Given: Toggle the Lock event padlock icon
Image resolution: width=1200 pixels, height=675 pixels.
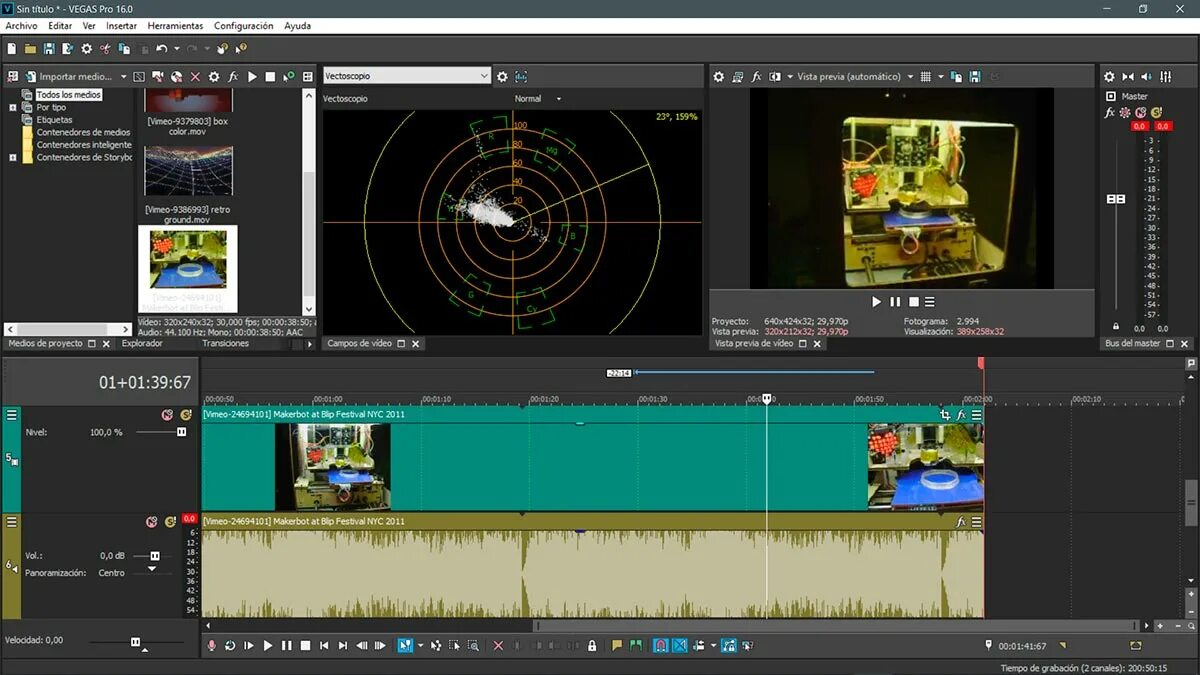Looking at the screenshot, I should [x=592, y=646].
